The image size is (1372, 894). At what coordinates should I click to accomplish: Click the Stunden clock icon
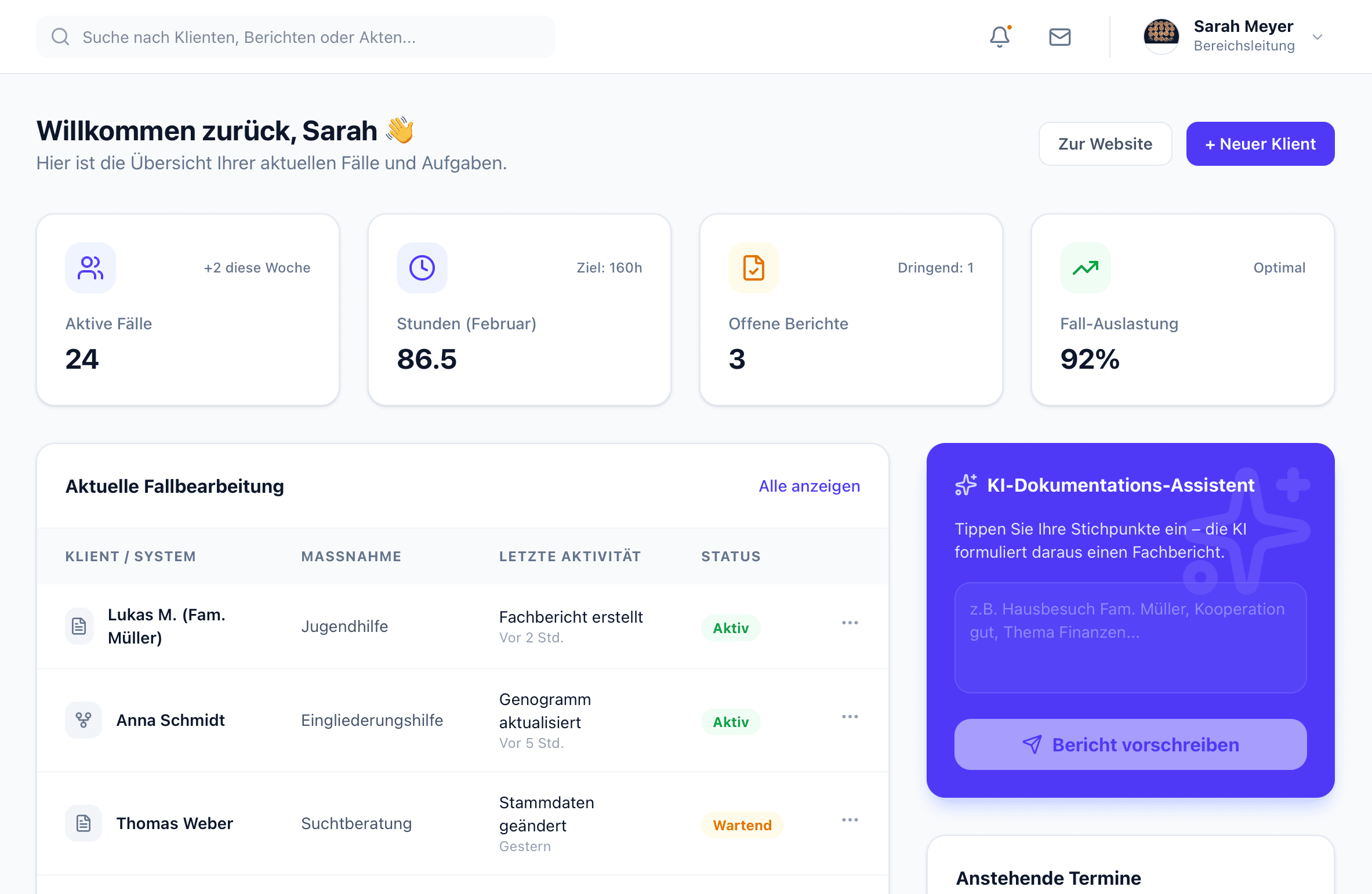point(422,268)
